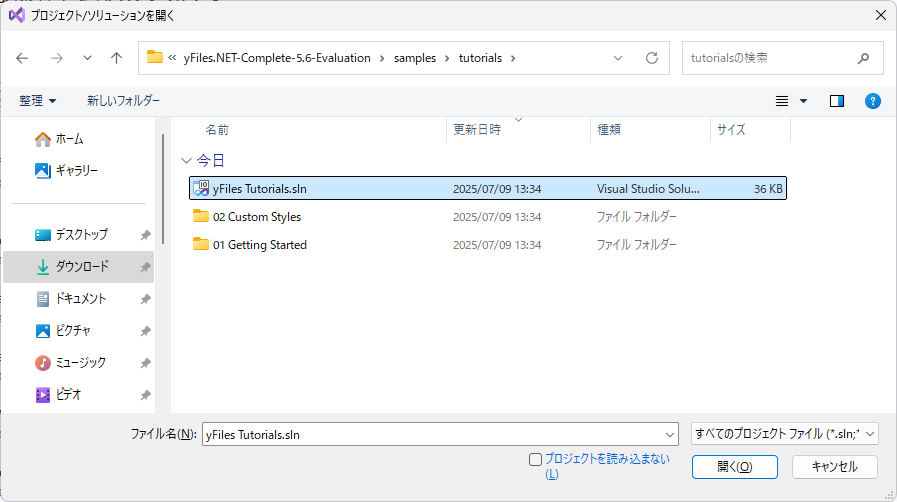
Task: Expand the file name combo box dropdown
Action: click(x=669, y=434)
